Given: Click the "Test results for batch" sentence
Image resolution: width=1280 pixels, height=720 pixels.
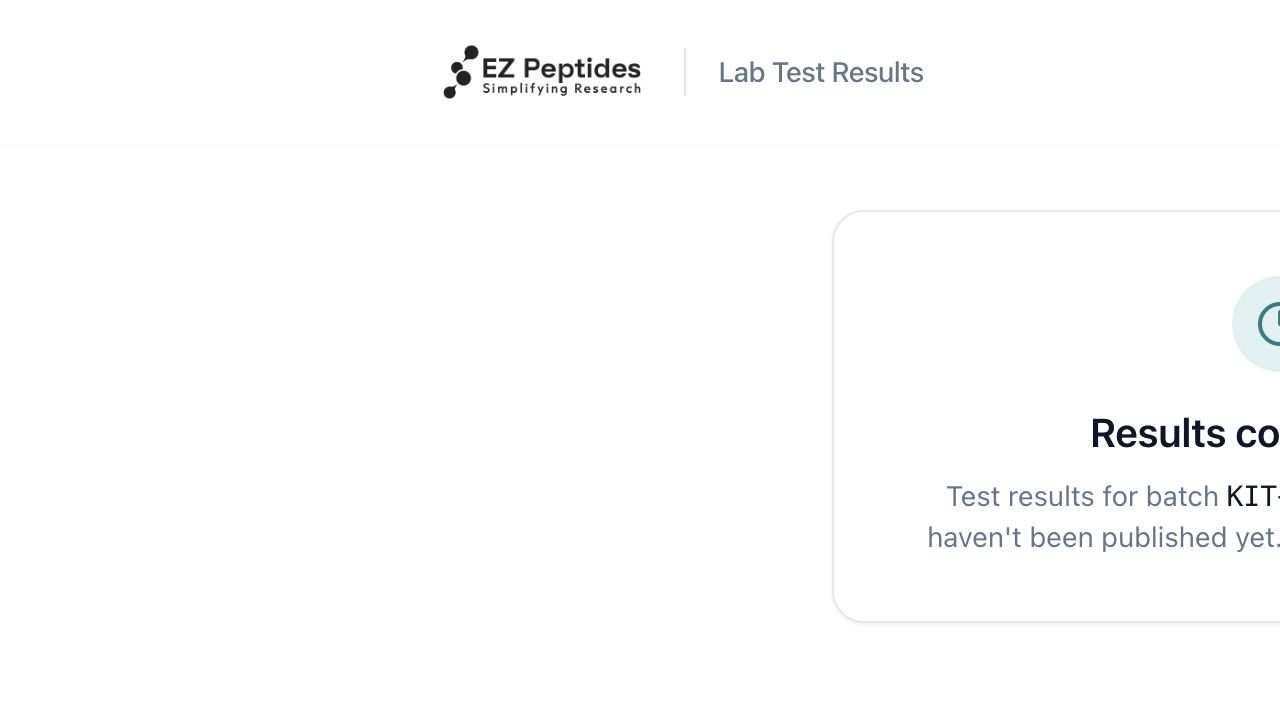Looking at the screenshot, I should [1082, 496].
